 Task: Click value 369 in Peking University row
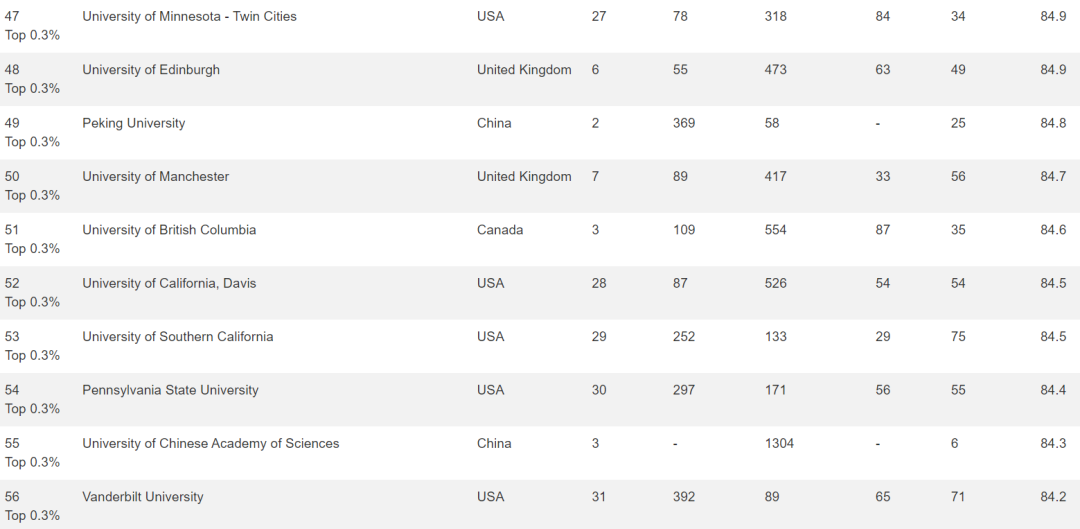(x=684, y=123)
